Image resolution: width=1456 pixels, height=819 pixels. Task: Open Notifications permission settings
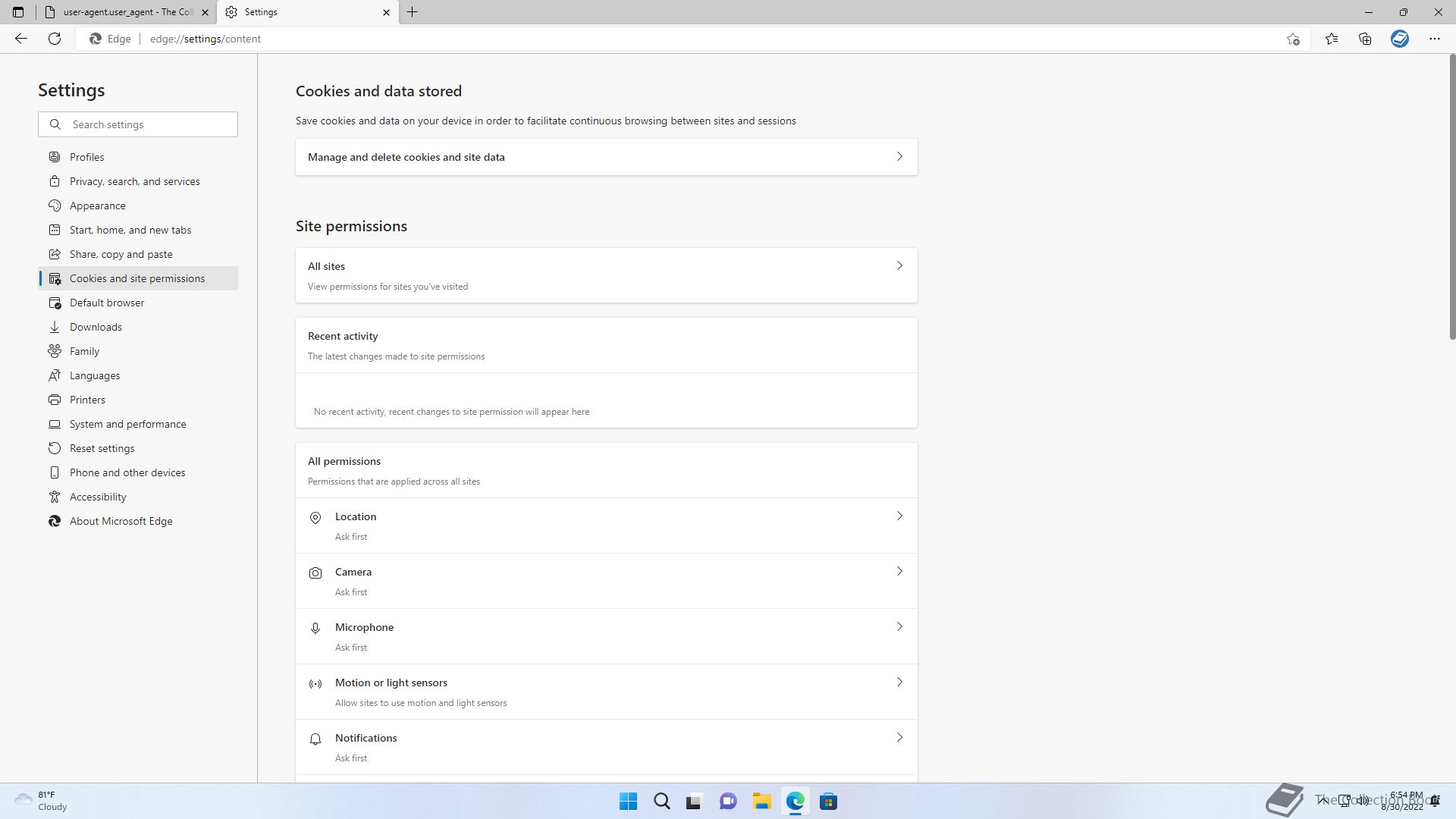pyautogui.click(x=606, y=747)
